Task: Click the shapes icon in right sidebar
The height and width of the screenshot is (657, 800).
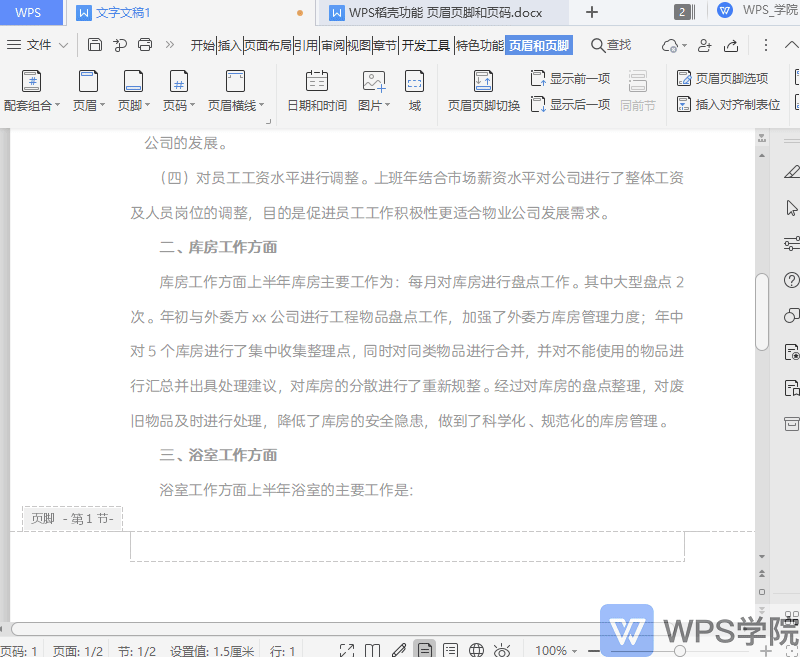Action: click(791, 316)
